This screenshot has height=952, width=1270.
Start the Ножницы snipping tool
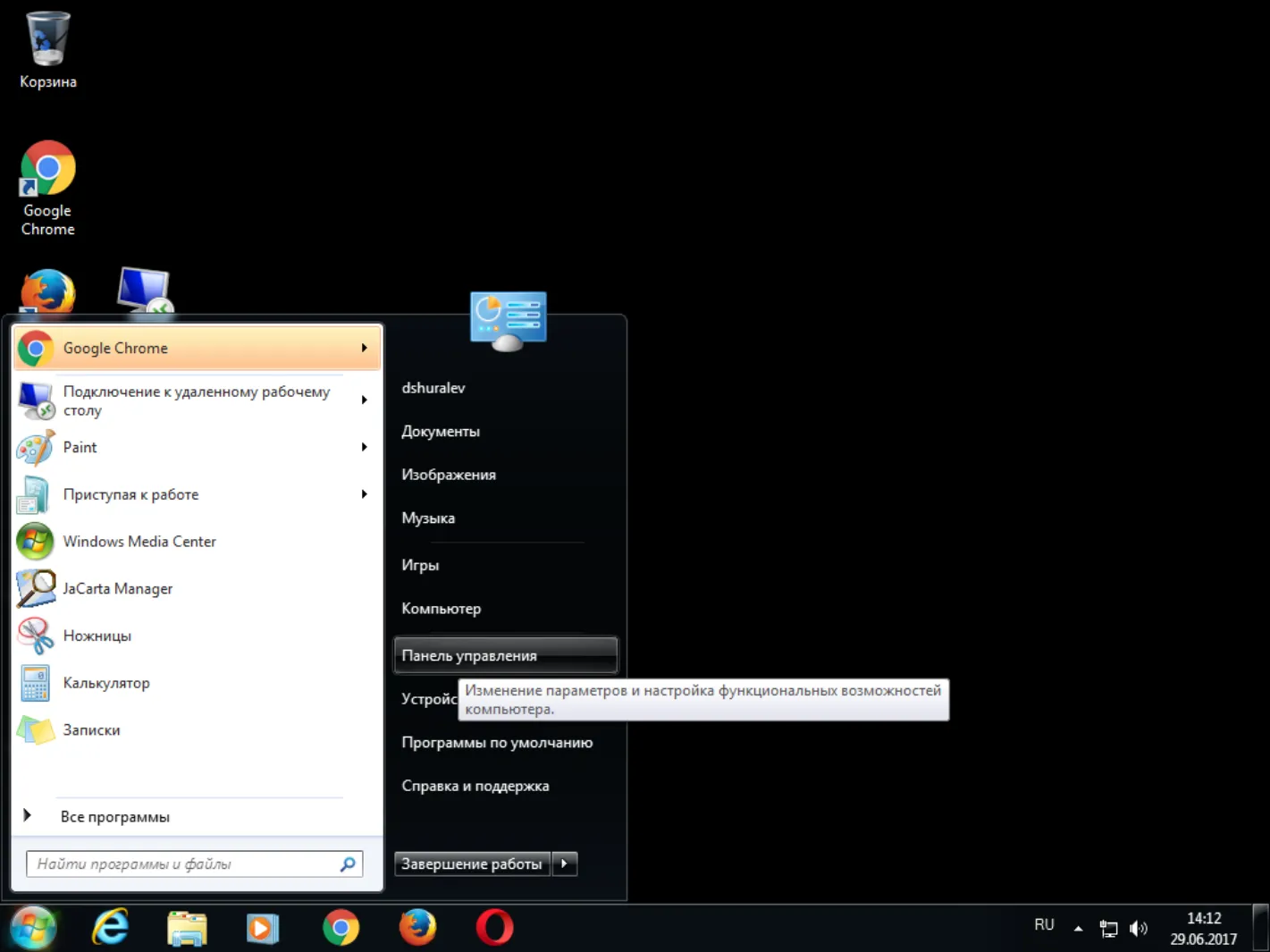(x=198, y=636)
